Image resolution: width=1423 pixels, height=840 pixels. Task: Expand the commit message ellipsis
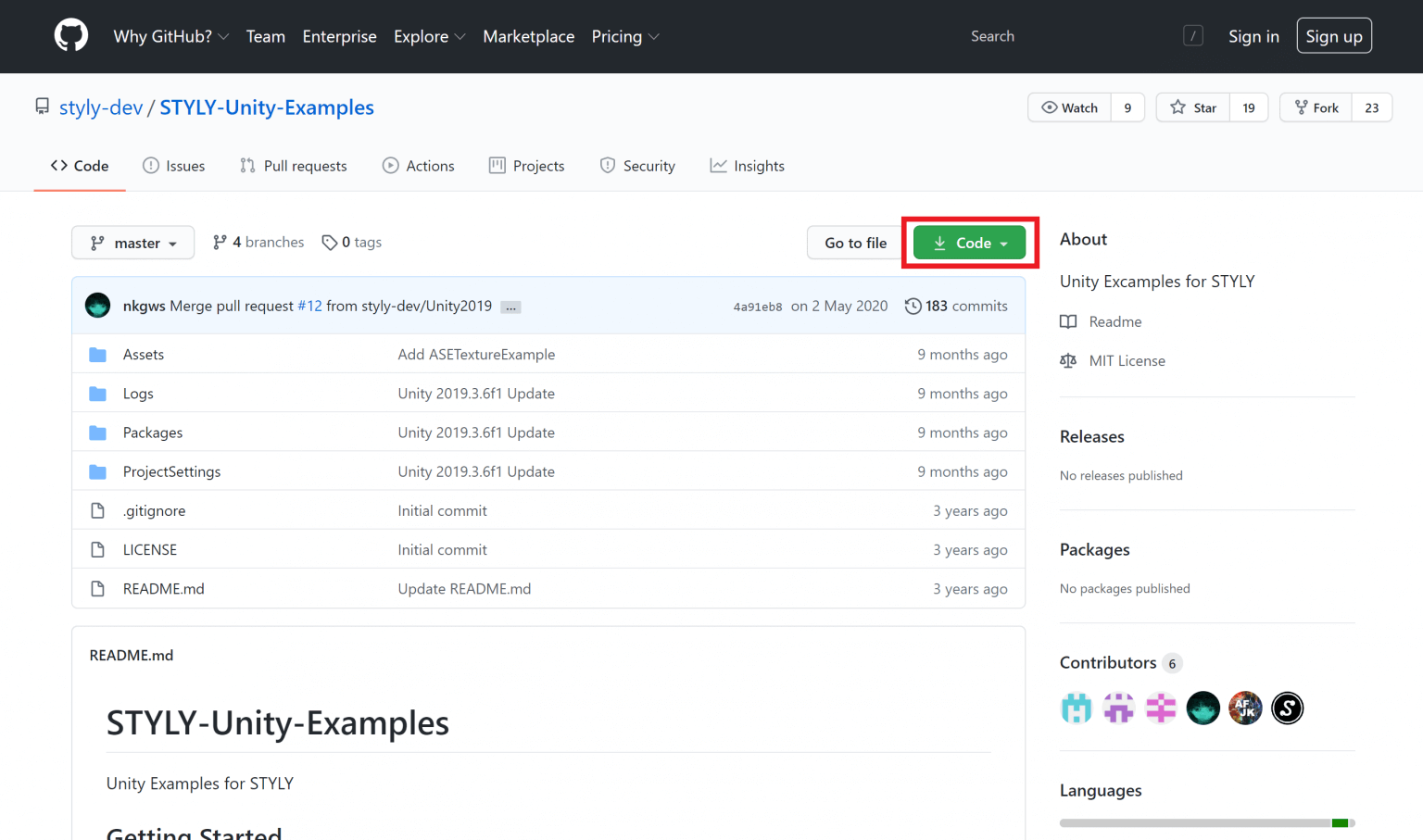coord(510,306)
